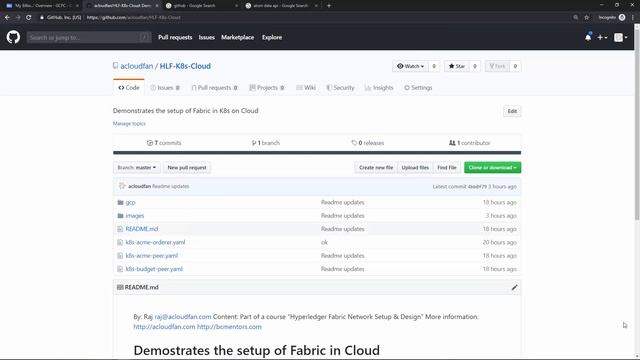
Task: Open the http://acloudfan.com link
Action: coord(164,327)
